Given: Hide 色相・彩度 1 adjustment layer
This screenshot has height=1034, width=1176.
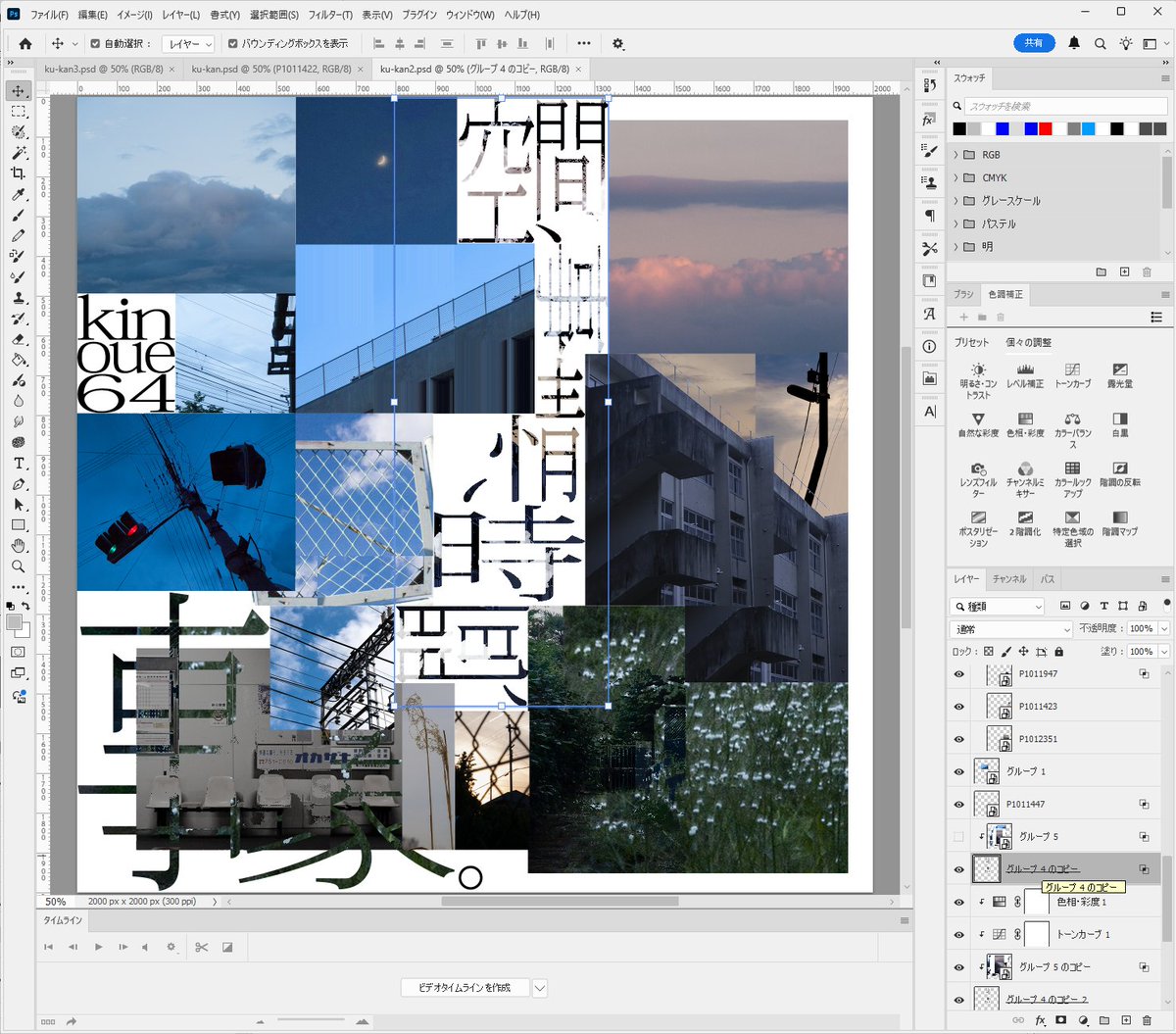Looking at the screenshot, I should click(x=959, y=902).
